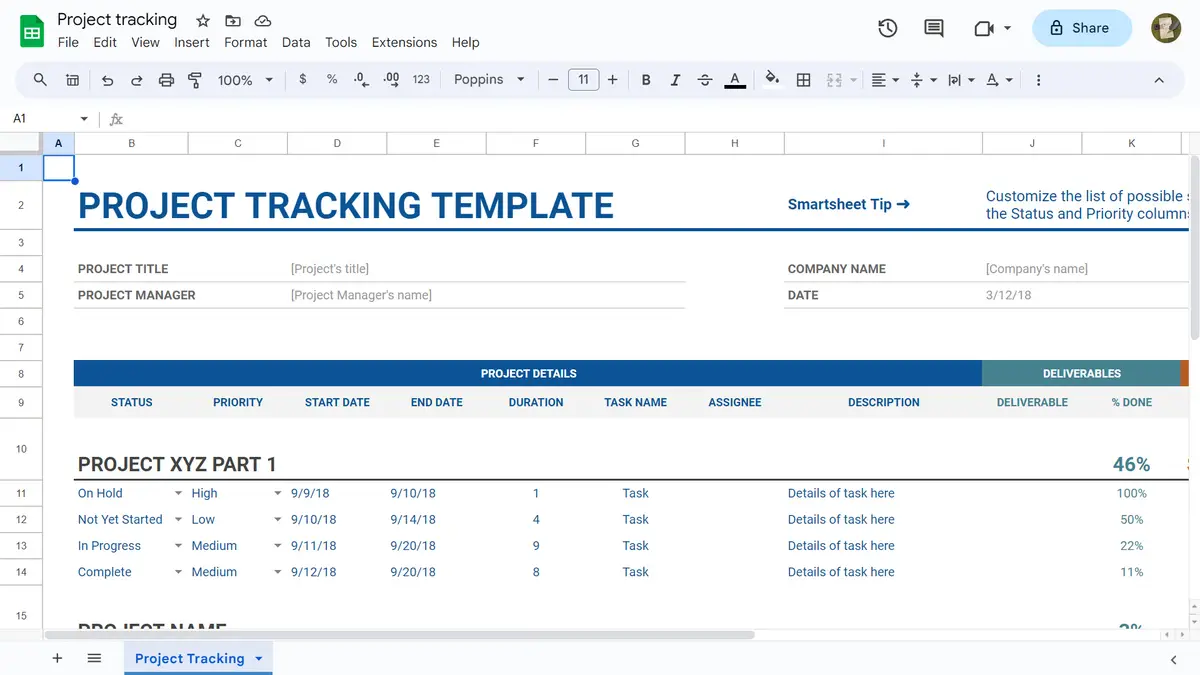Open the text wrapping dropdown
1200x675 pixels.
point(961,80)
